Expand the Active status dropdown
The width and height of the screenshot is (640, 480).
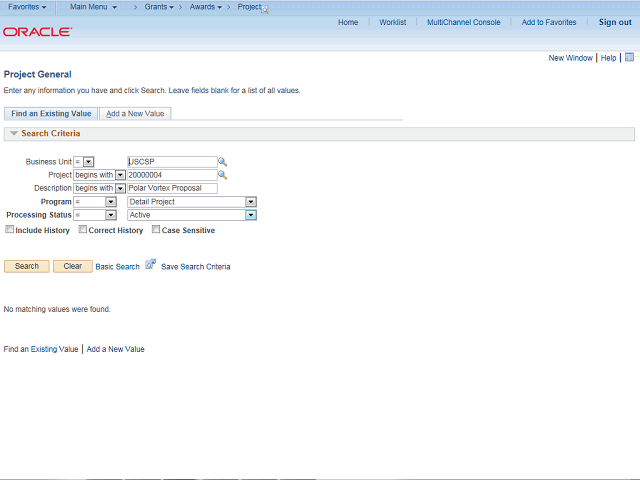251,215
